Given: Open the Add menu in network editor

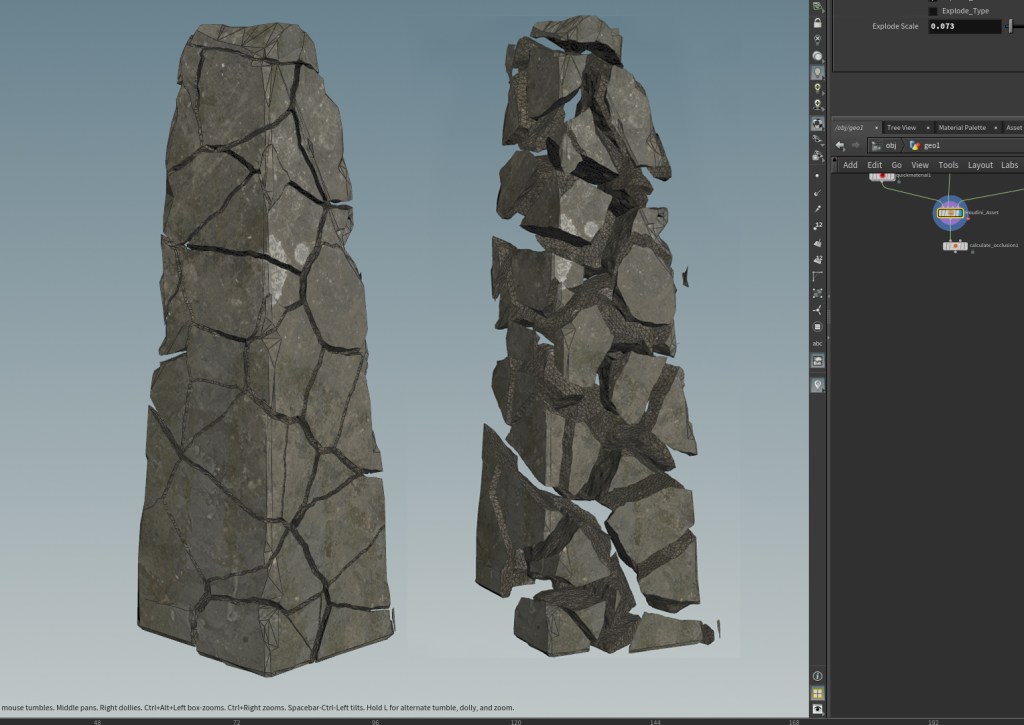Looking at the screenshot, I should [850, 165].
